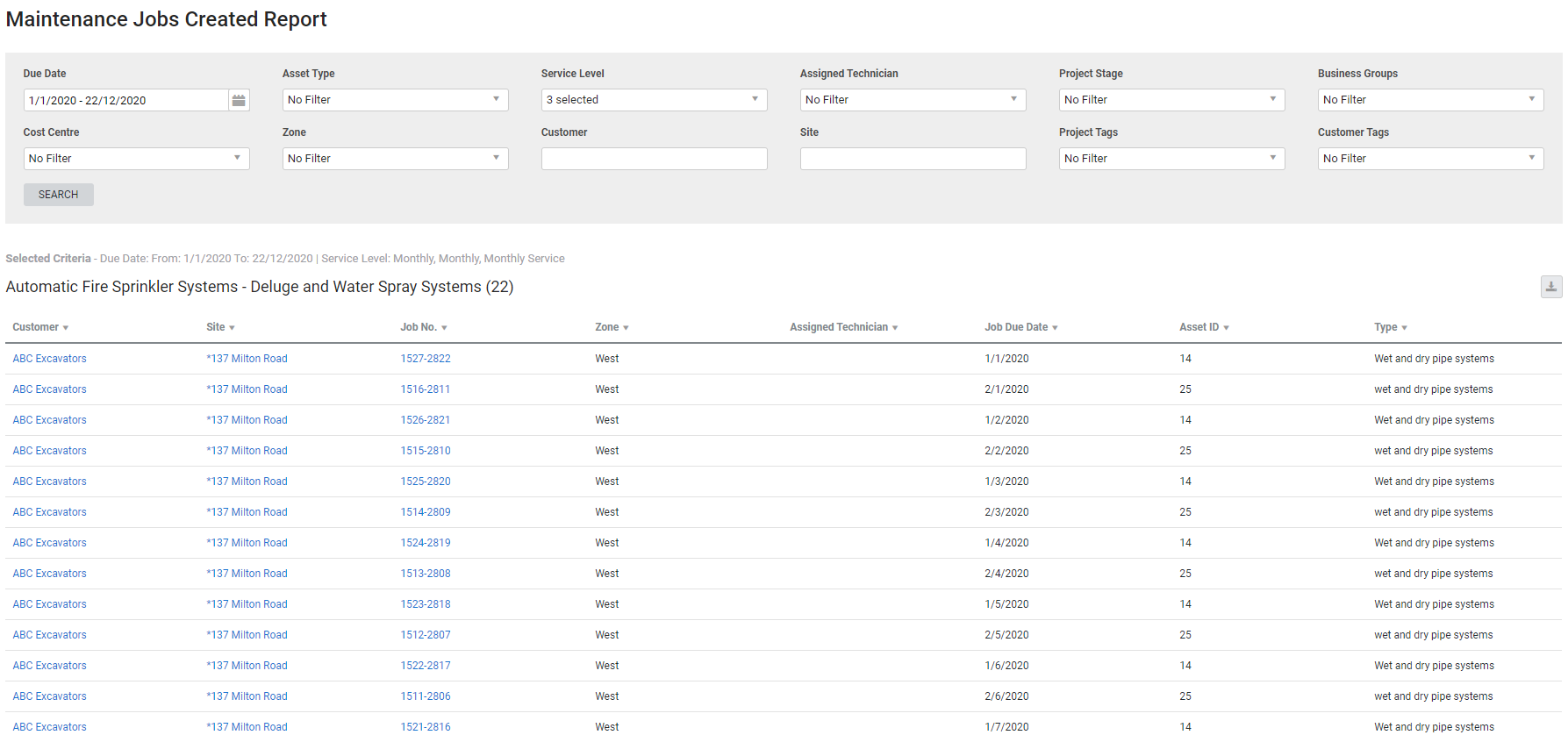Image resolution: width=1568 pixels, height=735 pixels.
Task: Expand the Asset Type filter dropdown
Action: click(395, 100)
